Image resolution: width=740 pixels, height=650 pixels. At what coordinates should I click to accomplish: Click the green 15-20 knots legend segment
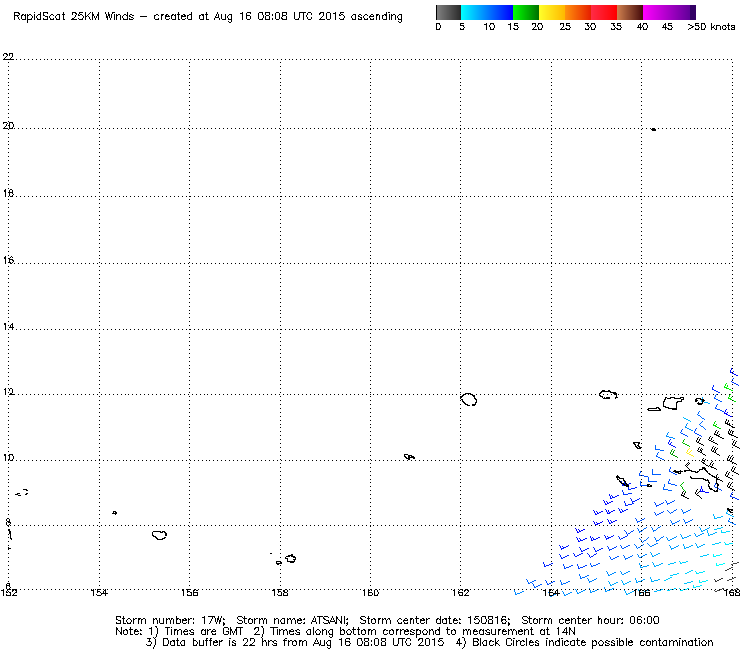(x=526, y=12)
